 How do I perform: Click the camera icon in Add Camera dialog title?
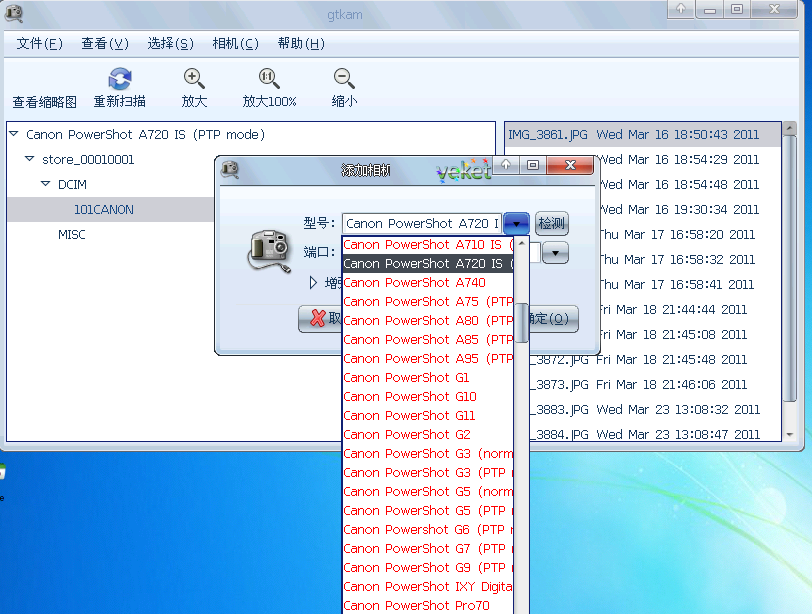(230, 169)
